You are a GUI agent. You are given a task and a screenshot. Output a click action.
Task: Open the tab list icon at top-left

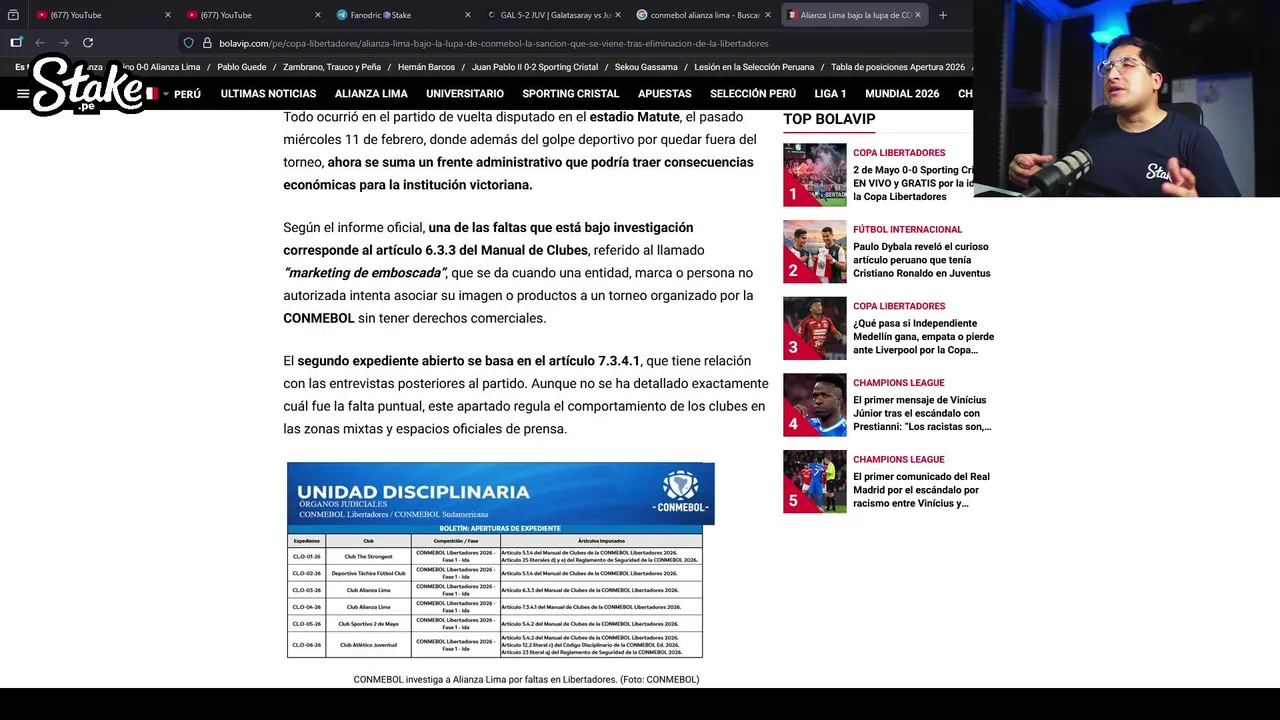[x=13, y=15]
